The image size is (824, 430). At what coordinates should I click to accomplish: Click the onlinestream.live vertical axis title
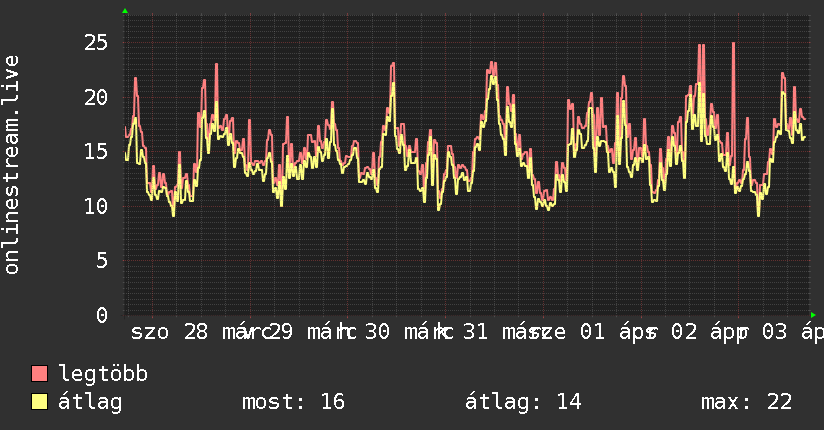(x=11, y=165)
